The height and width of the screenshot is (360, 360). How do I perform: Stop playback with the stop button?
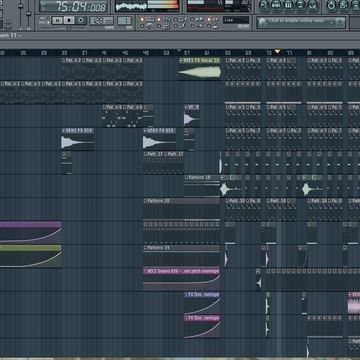click(x=69, y=20)
